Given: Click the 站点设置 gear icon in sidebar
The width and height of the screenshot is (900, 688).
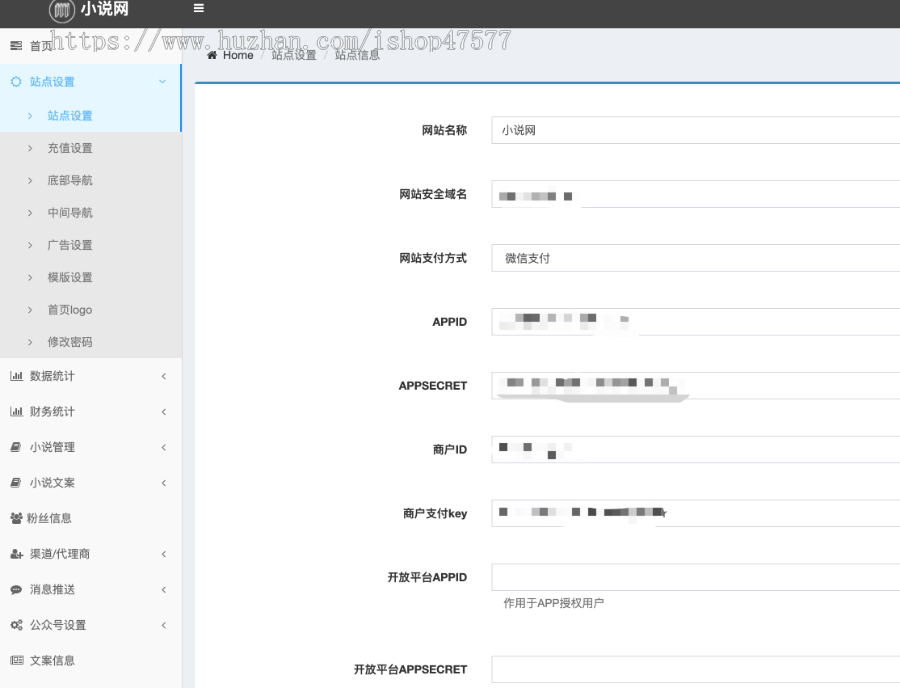Looking at the screenshot, I should (x=16, y=81).
